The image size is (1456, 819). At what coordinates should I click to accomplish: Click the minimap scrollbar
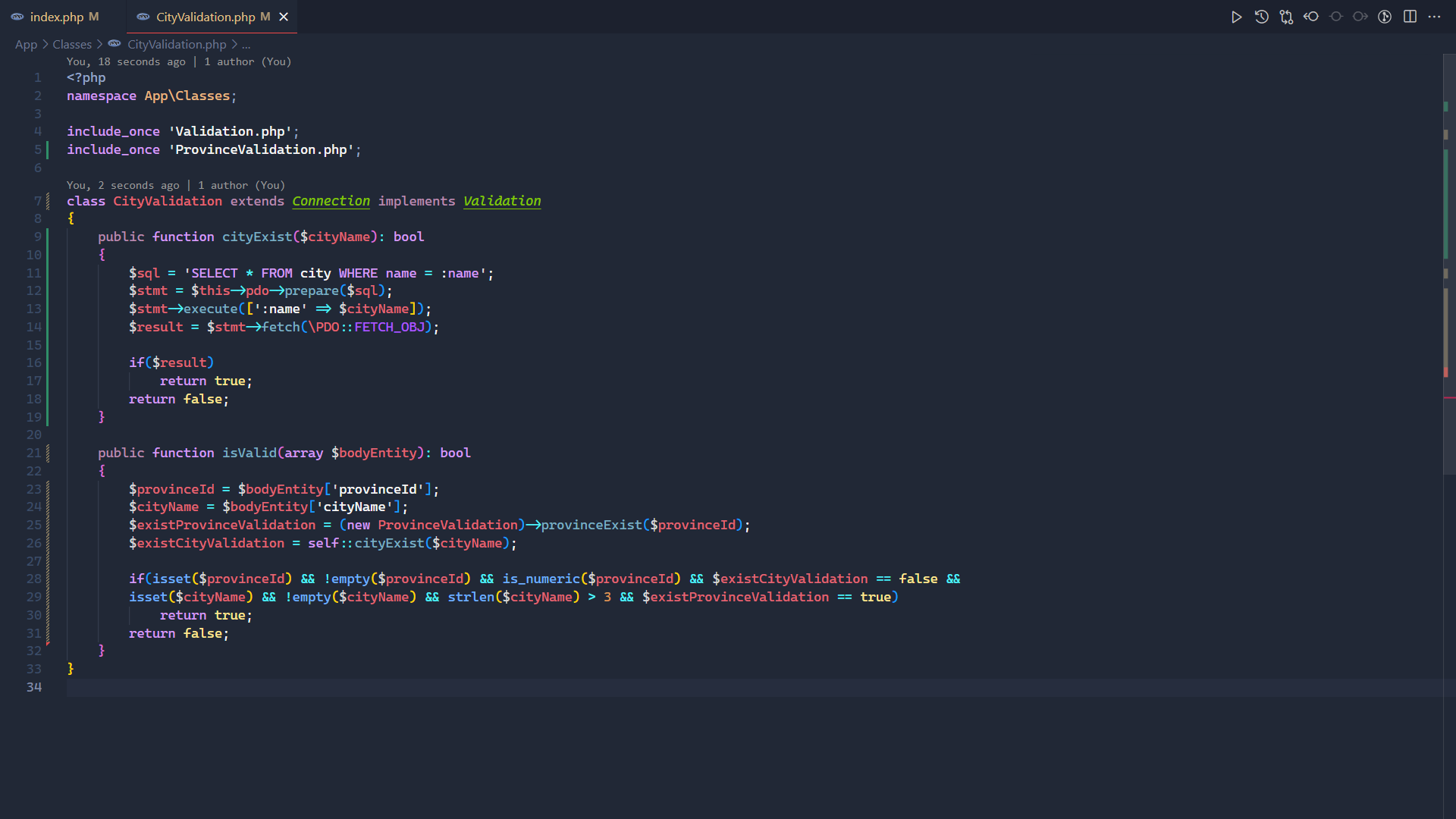tap(1448, 265)
